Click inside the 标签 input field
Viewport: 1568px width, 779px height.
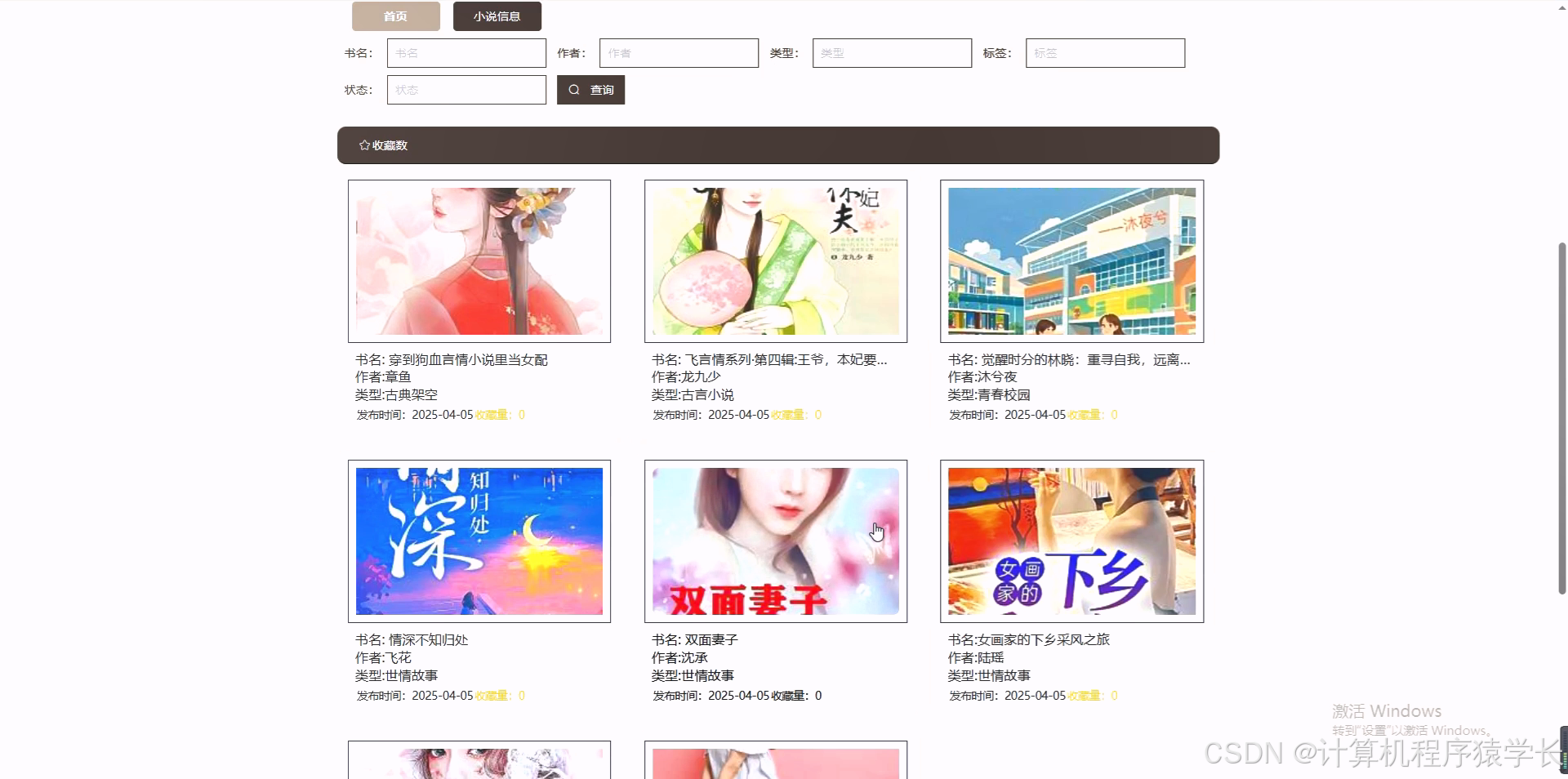pyautogui.click(x=1105, y=52)
